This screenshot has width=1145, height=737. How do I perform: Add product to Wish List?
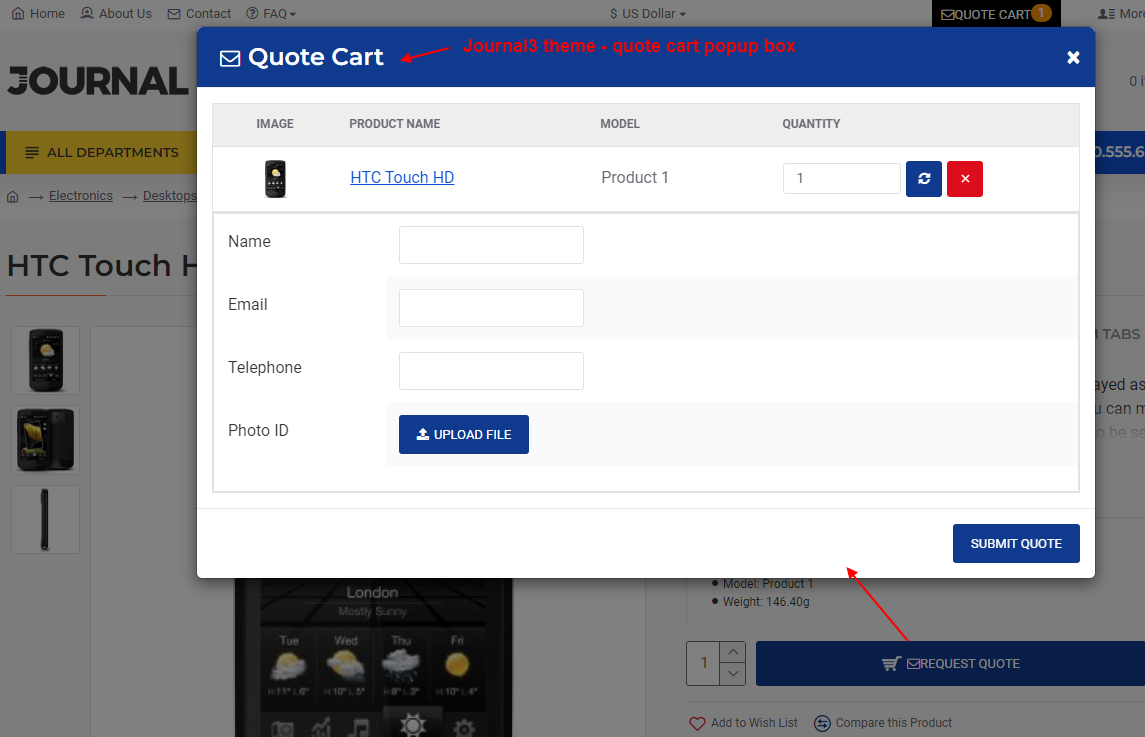coord(743,723)
